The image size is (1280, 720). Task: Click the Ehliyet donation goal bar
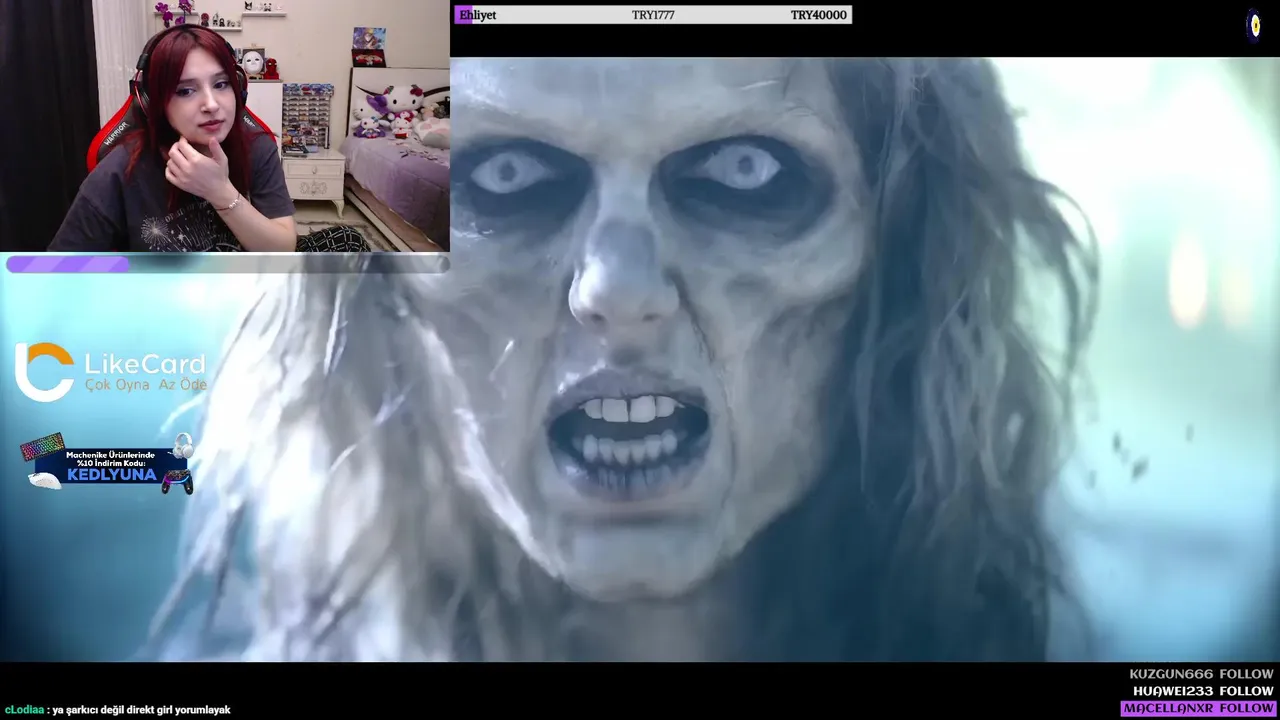653,15
